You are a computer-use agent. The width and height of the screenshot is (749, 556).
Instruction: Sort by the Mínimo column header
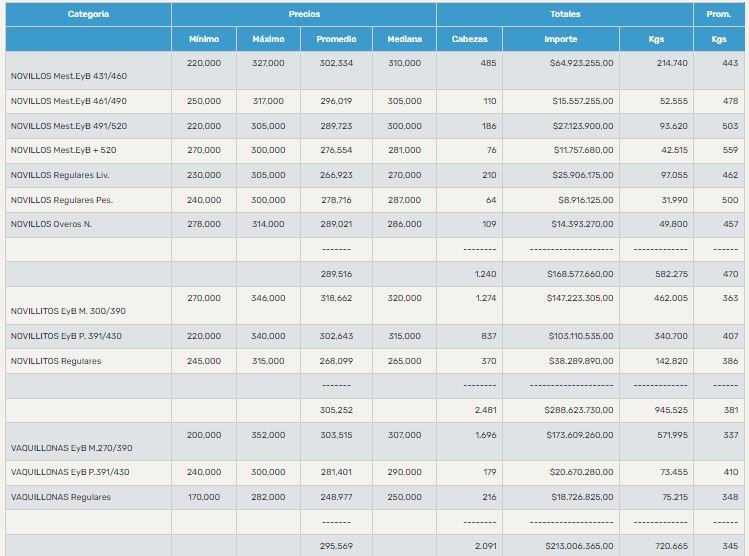point(204,39)
